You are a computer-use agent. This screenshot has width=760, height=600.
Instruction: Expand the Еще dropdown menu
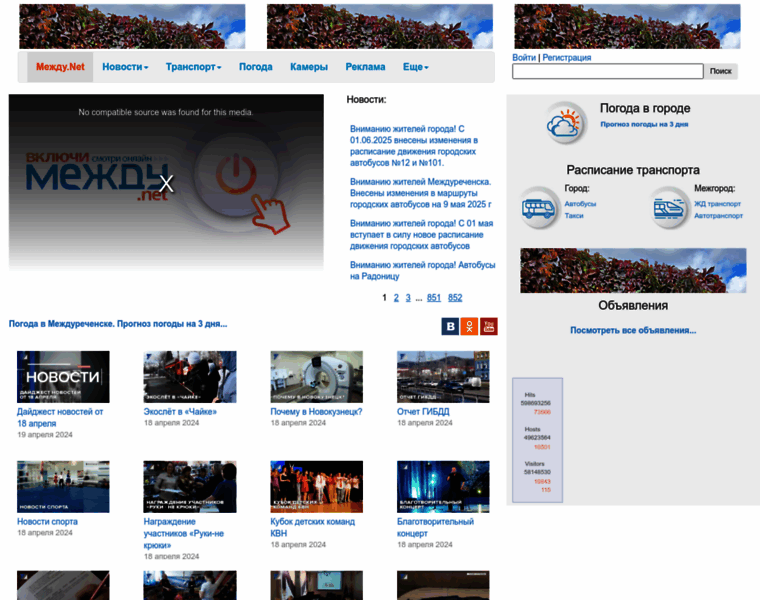pos(415,67)
